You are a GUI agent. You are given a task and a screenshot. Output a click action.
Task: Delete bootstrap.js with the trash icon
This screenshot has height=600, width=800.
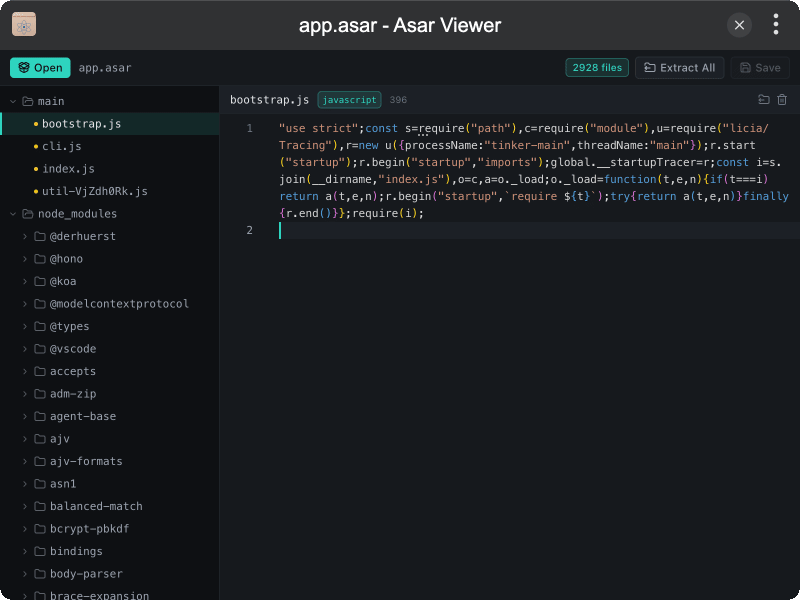coord(782,99)
